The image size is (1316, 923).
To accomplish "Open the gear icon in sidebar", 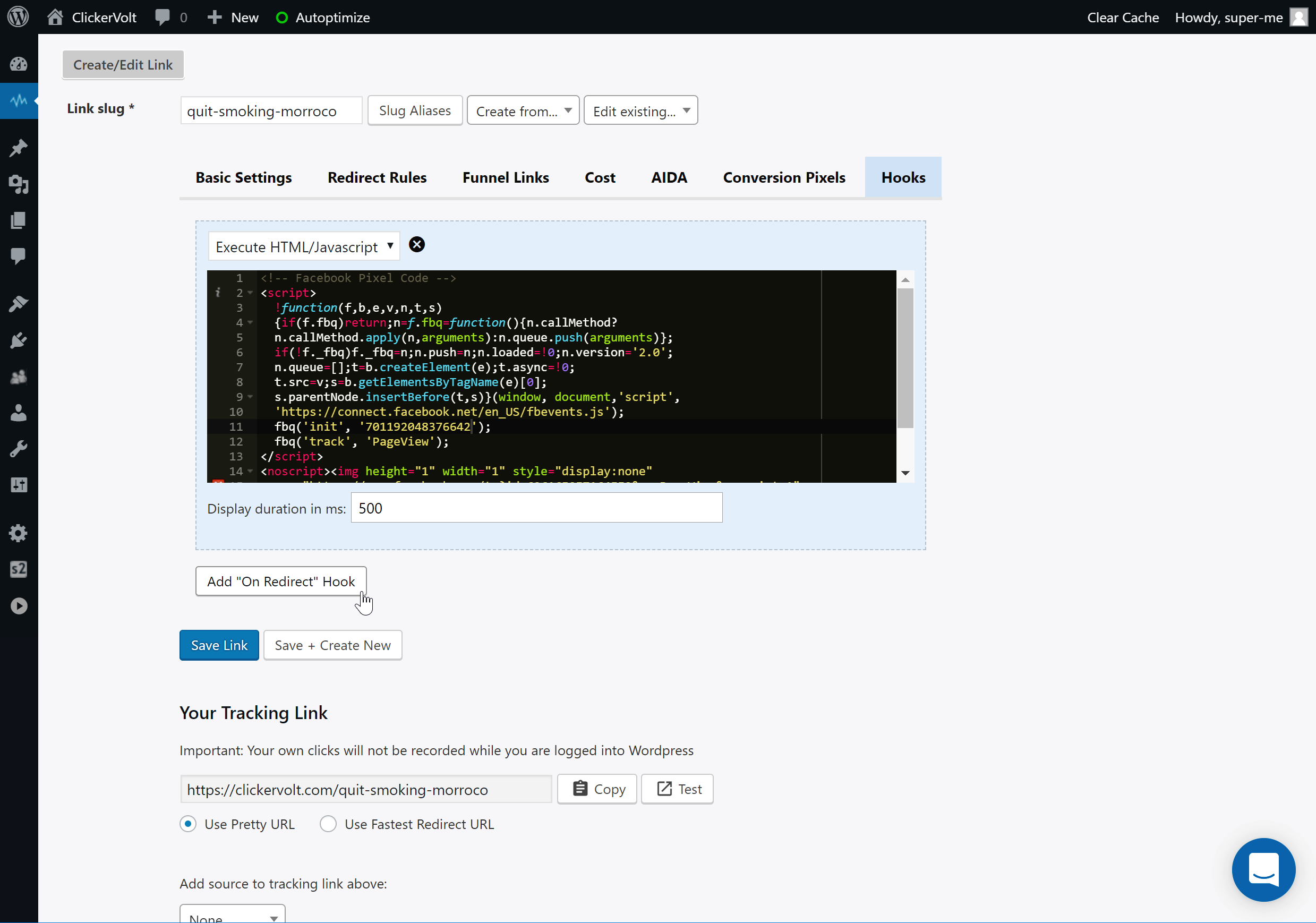I will pos(19,533).
